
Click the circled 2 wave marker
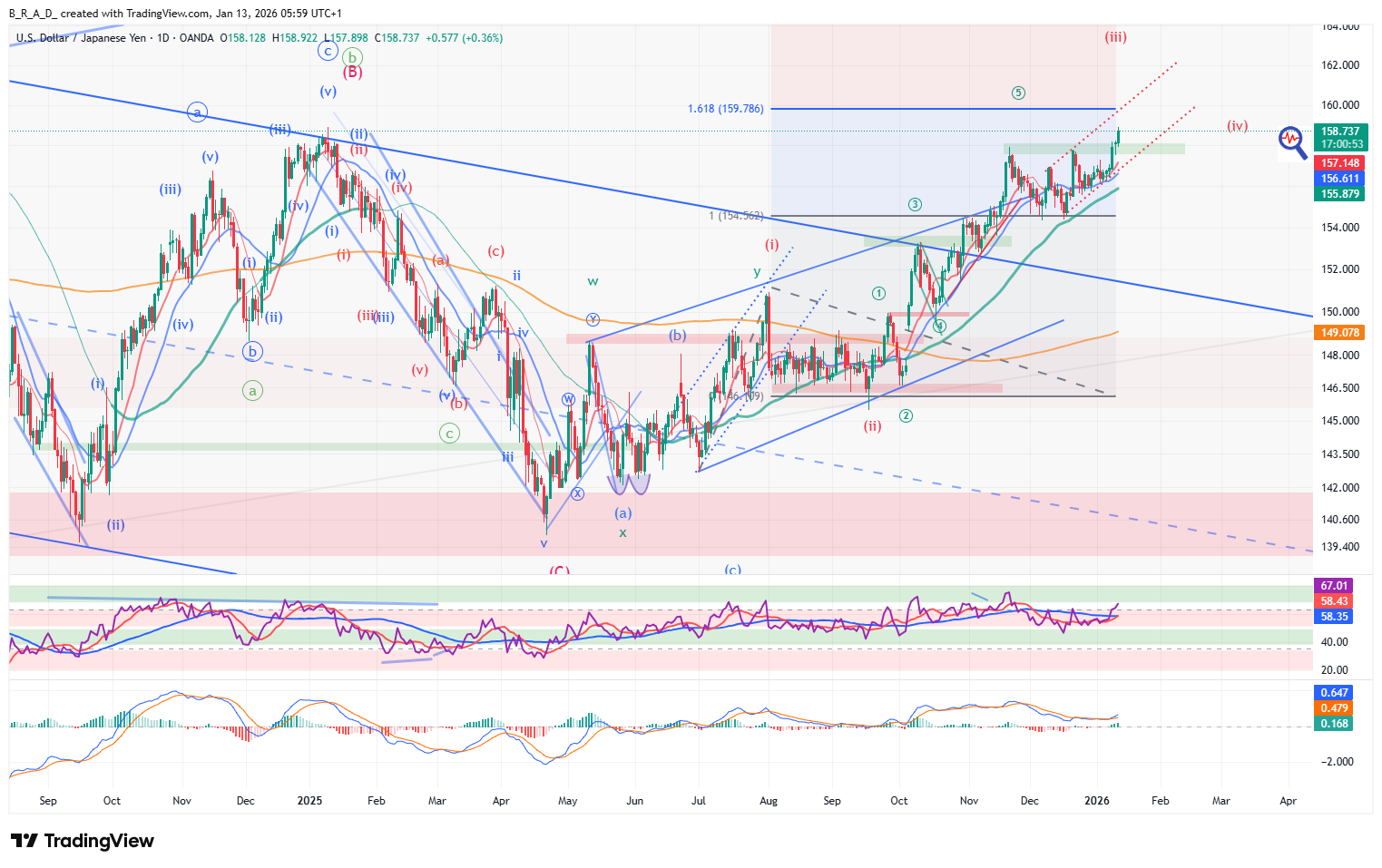coord(906,415)
